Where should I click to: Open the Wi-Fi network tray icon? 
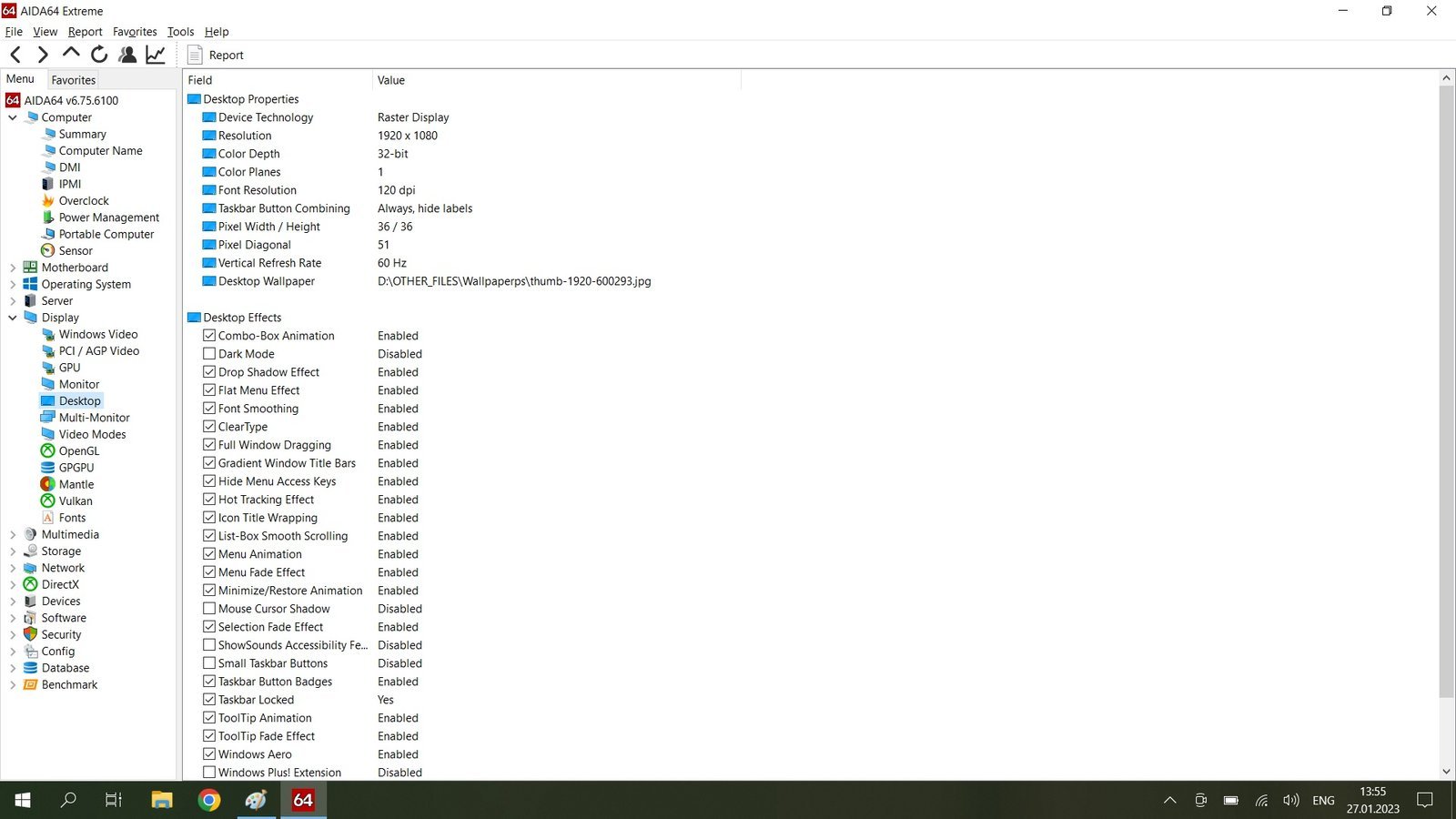1261,801
